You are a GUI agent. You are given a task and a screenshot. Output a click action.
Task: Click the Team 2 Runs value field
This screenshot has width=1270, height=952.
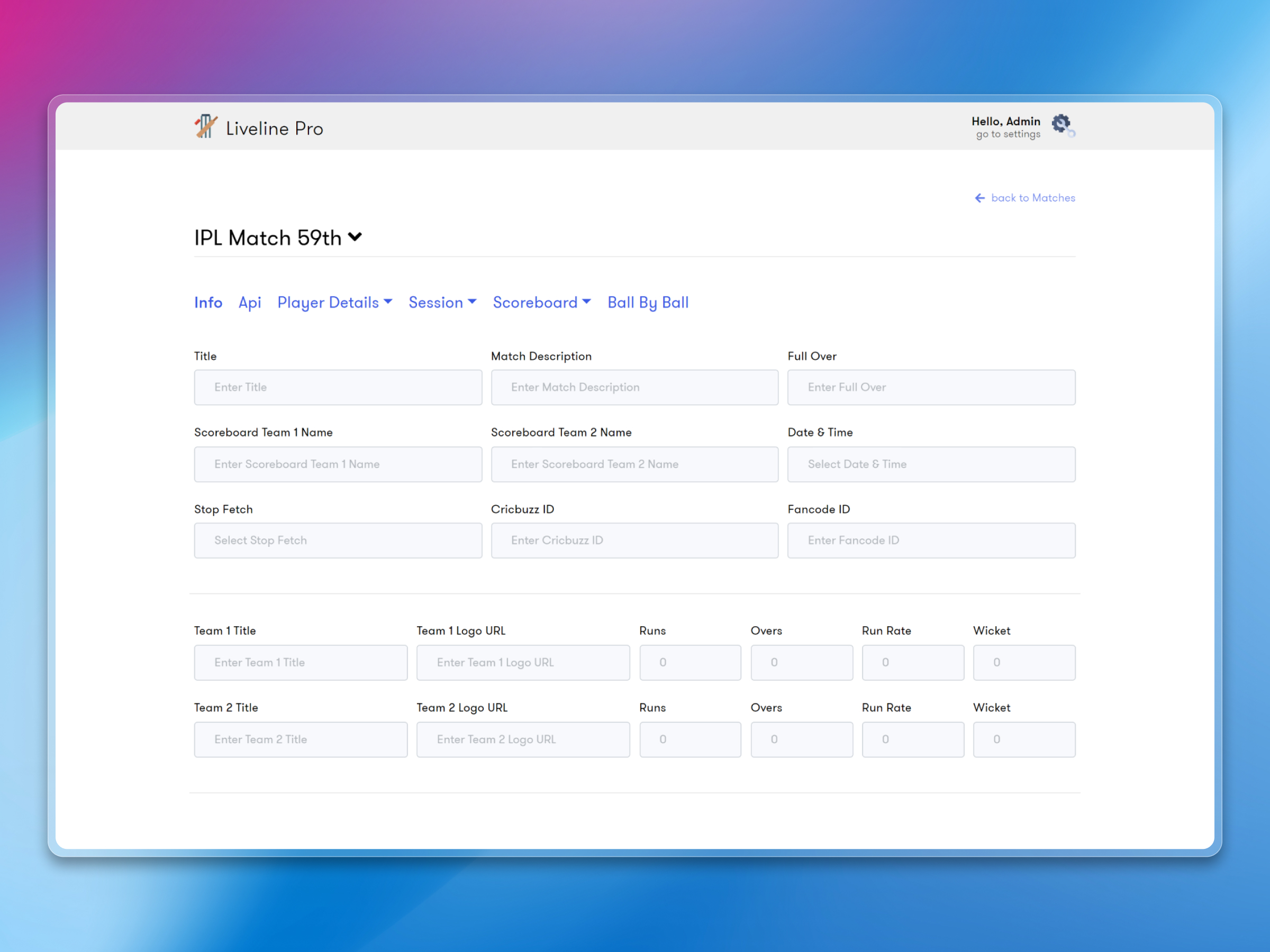click(690, 739)
